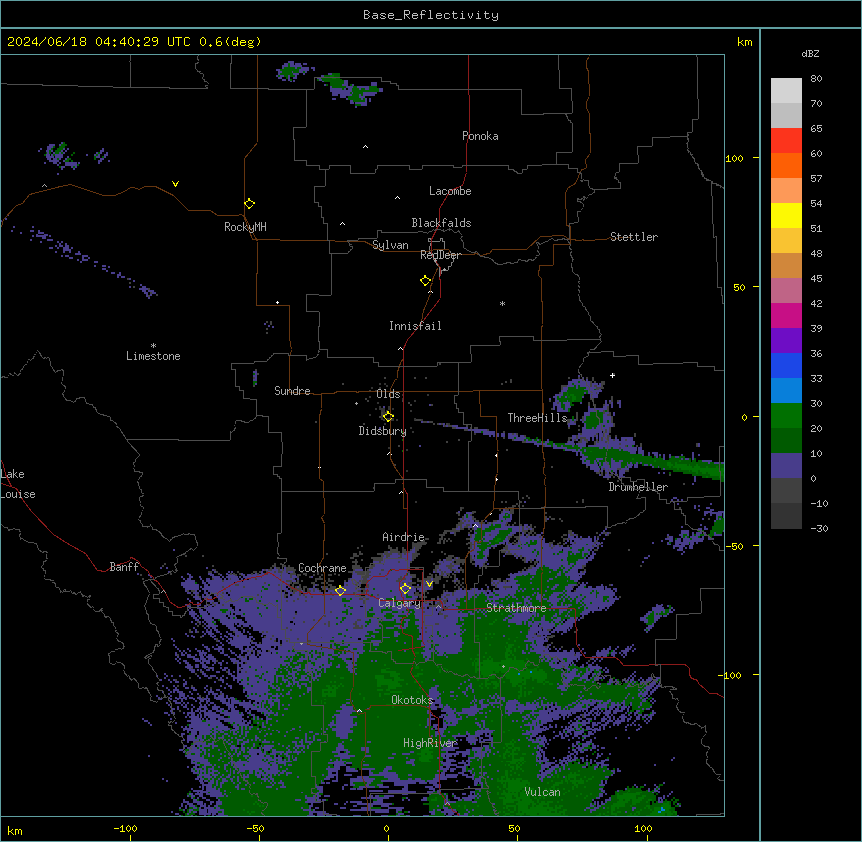Select the 39 dBZ violet swatch
Screen dimensions: 862x842
(786, 340)
